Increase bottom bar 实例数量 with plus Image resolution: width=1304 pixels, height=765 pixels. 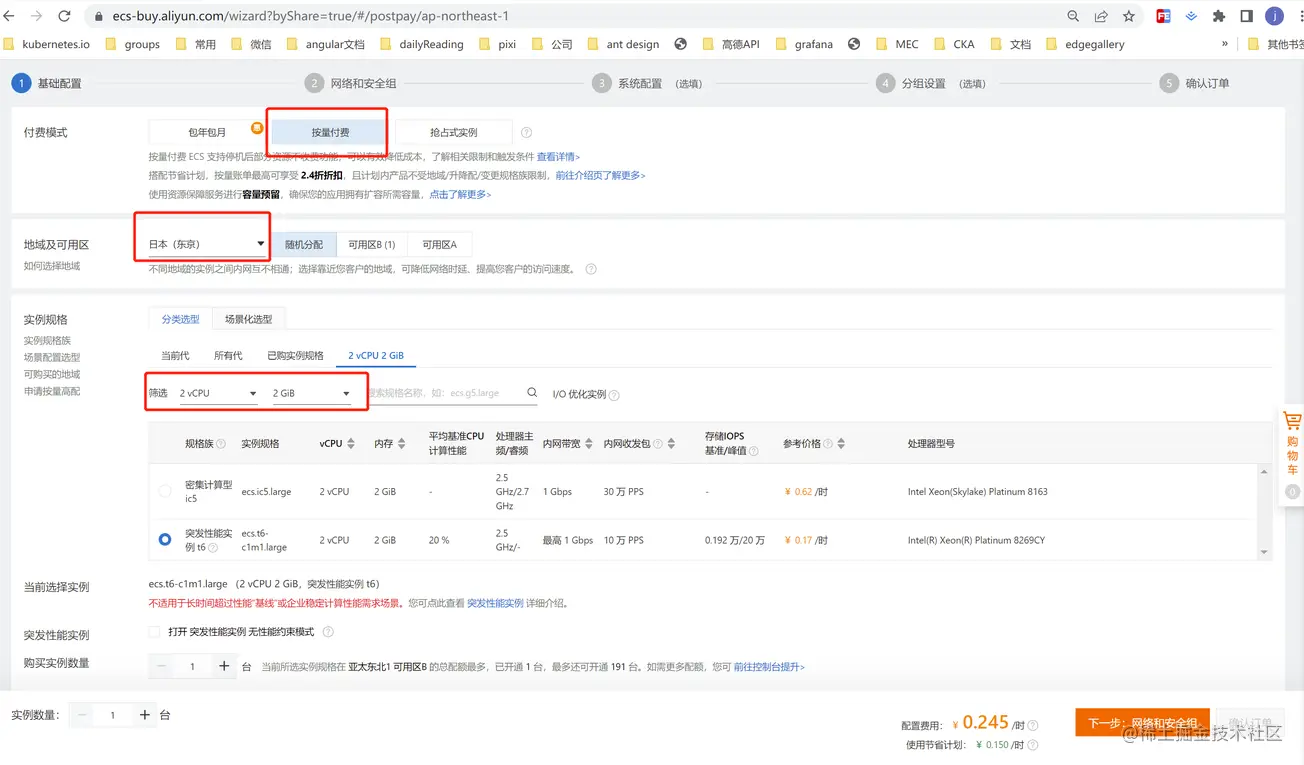(145, 715)
